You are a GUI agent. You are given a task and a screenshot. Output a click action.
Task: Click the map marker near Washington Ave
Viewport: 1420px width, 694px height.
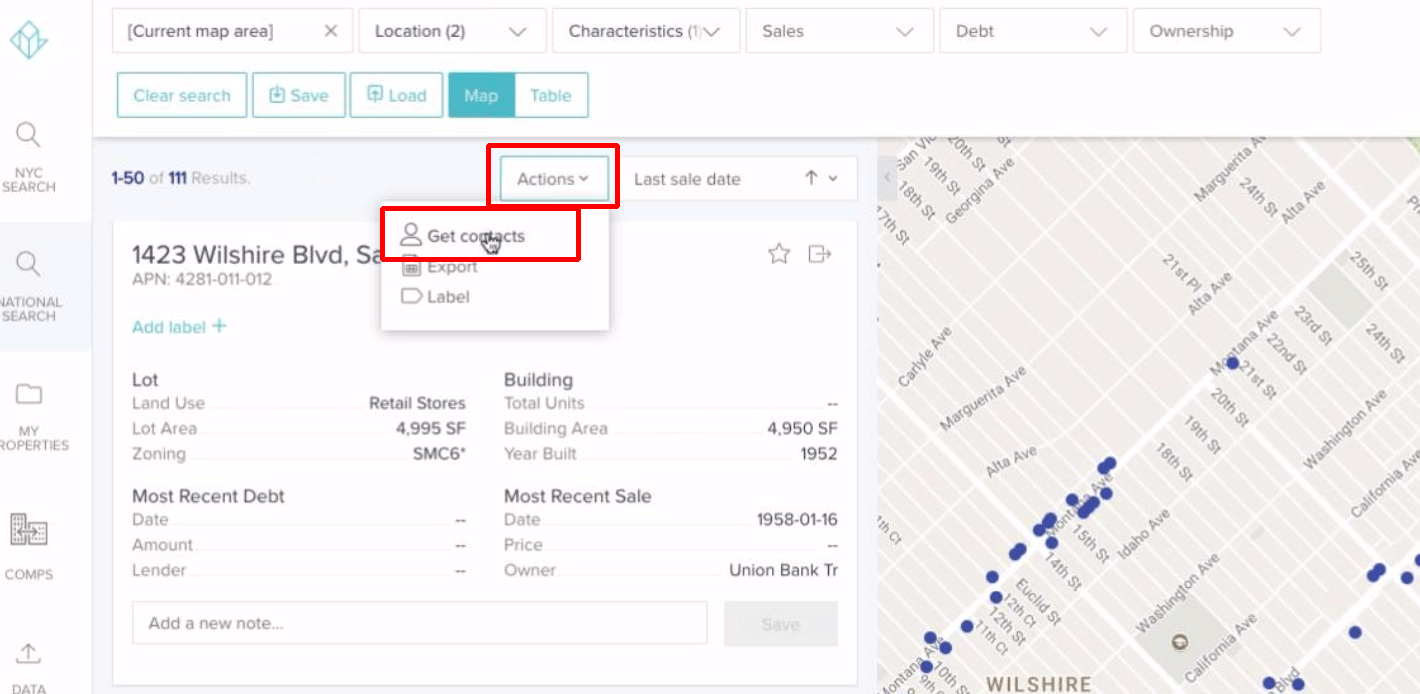click(x=1180, y=642)
